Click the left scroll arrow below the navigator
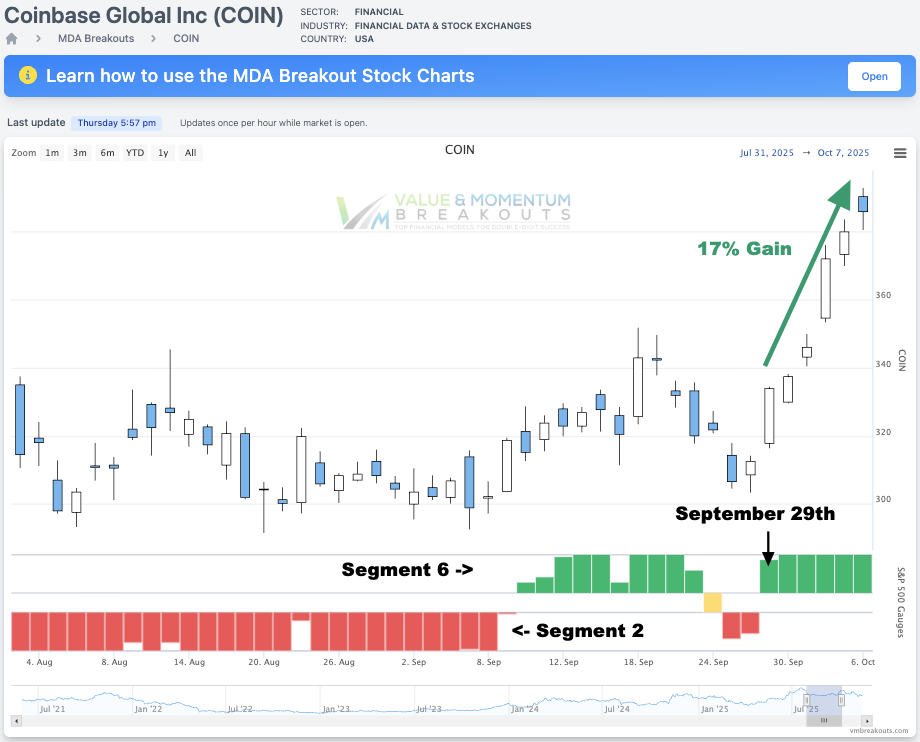 (15, 720)
